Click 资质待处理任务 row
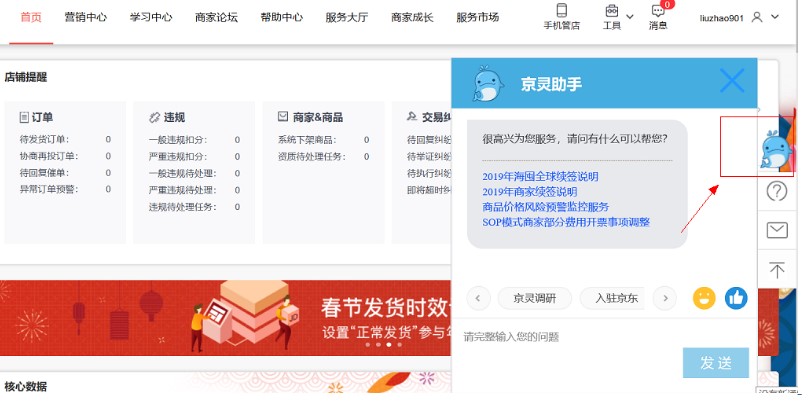Viewport: 808px width, 408px height. [x=324, y=157]
